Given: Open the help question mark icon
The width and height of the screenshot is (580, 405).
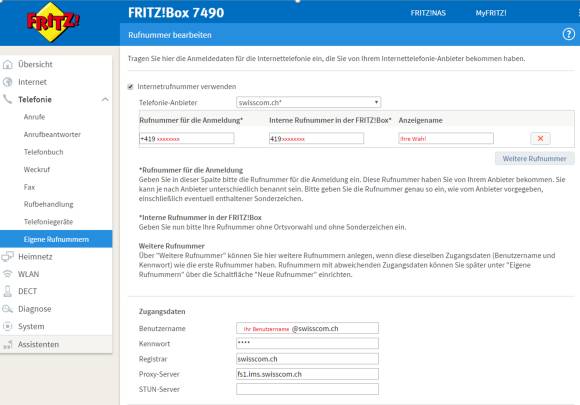Looking at the screenshot, I should click(x=569, y=34).
